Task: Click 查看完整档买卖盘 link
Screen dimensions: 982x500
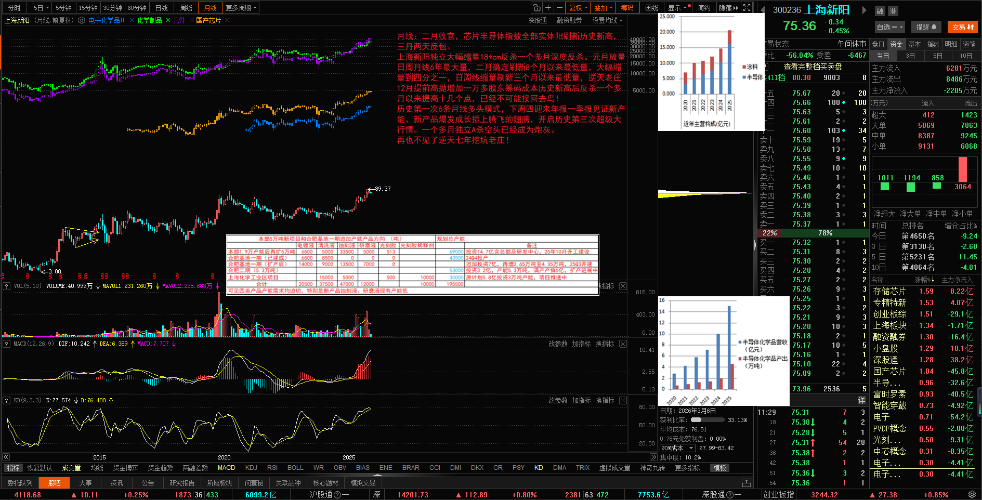Action: point(813,66)
